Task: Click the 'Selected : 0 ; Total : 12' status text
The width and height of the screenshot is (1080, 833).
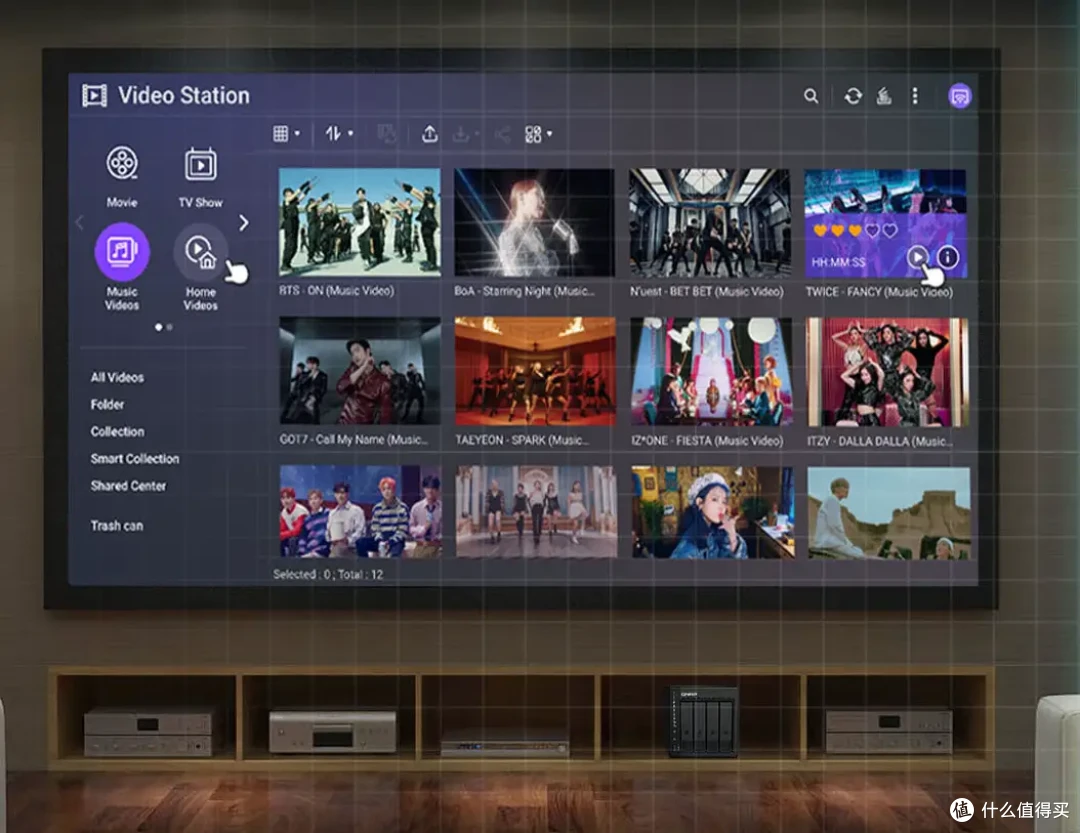Action: coord(328,575)
